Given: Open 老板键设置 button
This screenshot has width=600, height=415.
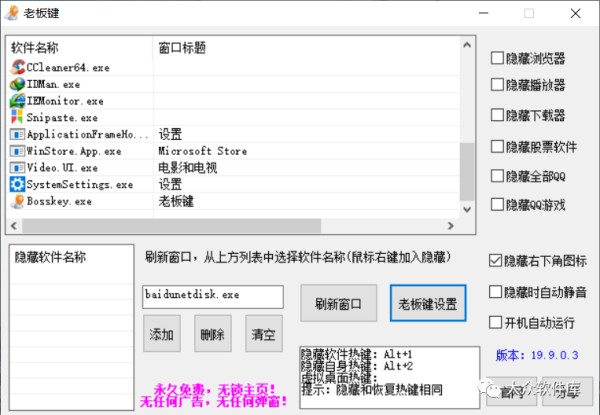Looking at the screenshot, I should [428, 303].
